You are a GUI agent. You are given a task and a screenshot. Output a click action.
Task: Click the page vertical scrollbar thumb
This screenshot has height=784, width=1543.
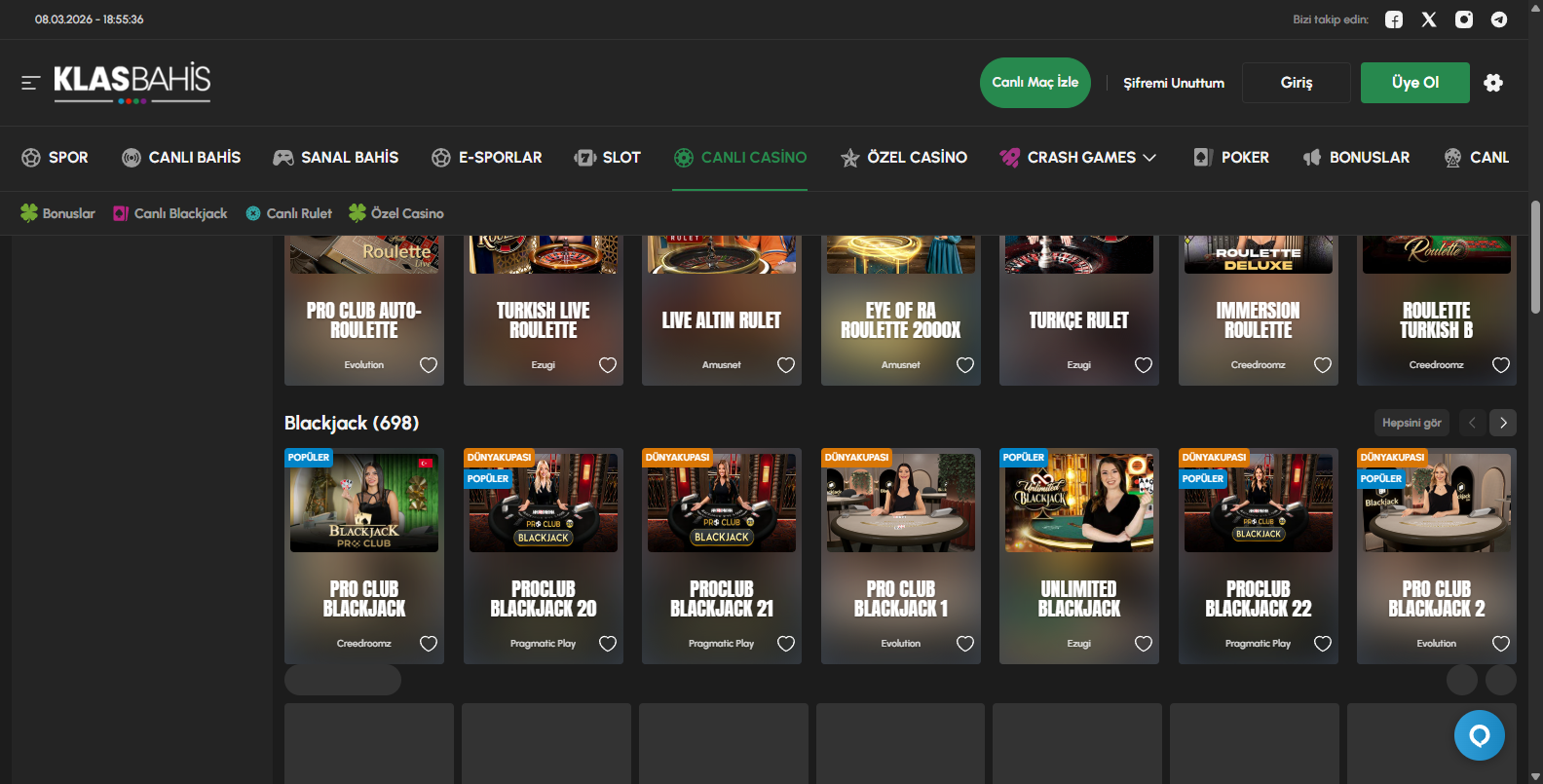tap(1535, 257)
